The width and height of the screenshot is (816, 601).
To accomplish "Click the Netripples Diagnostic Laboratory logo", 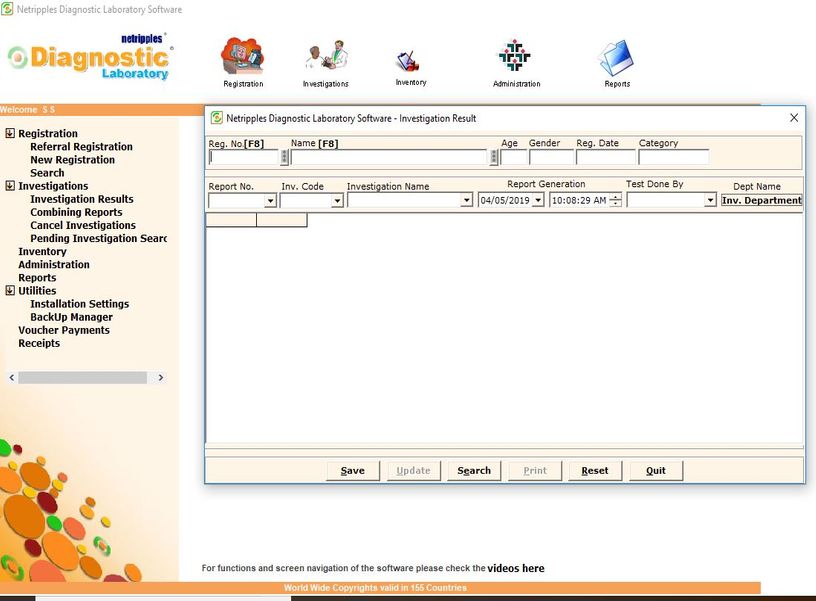I will click(x=91, y=57).
